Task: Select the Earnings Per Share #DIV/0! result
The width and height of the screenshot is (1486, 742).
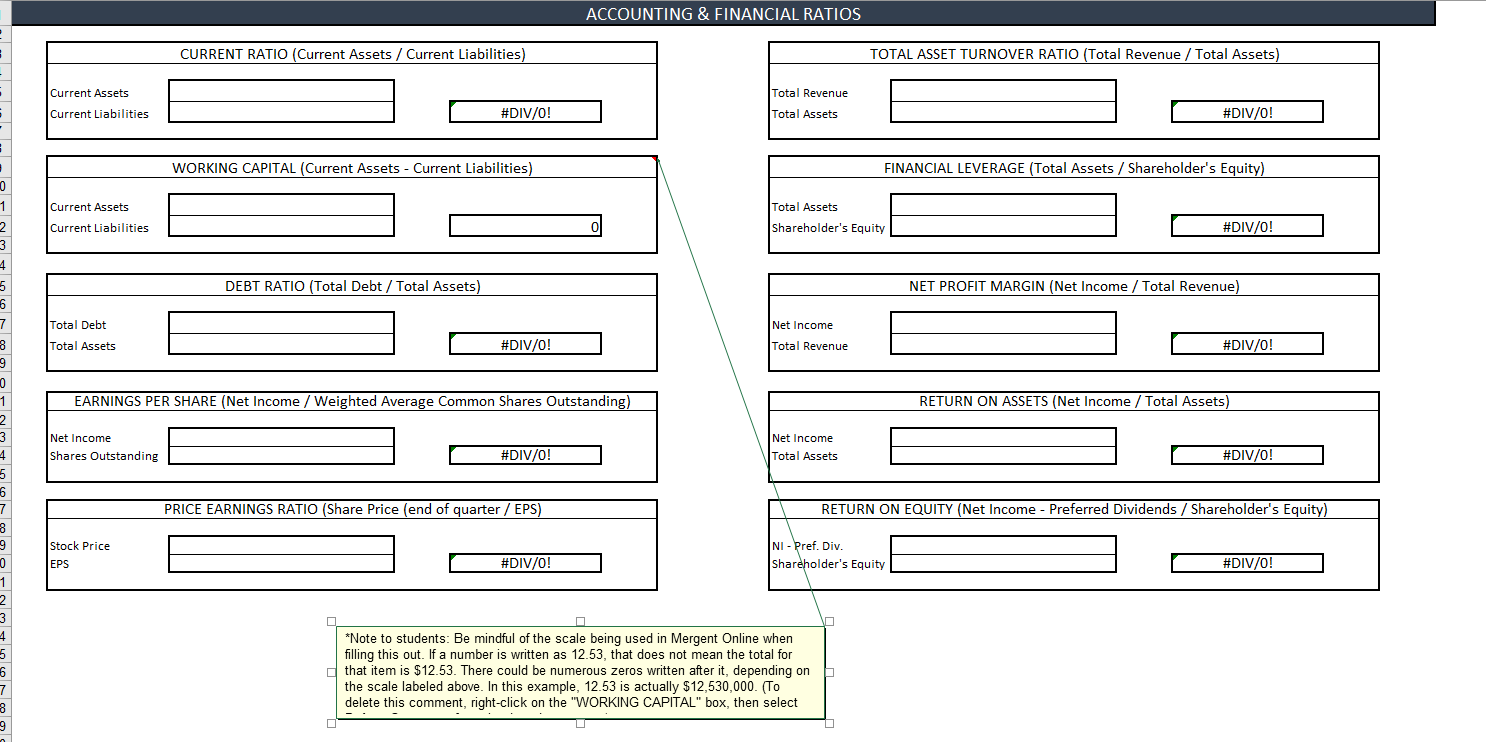Action: pyautogui.click(x=525, y=455)
